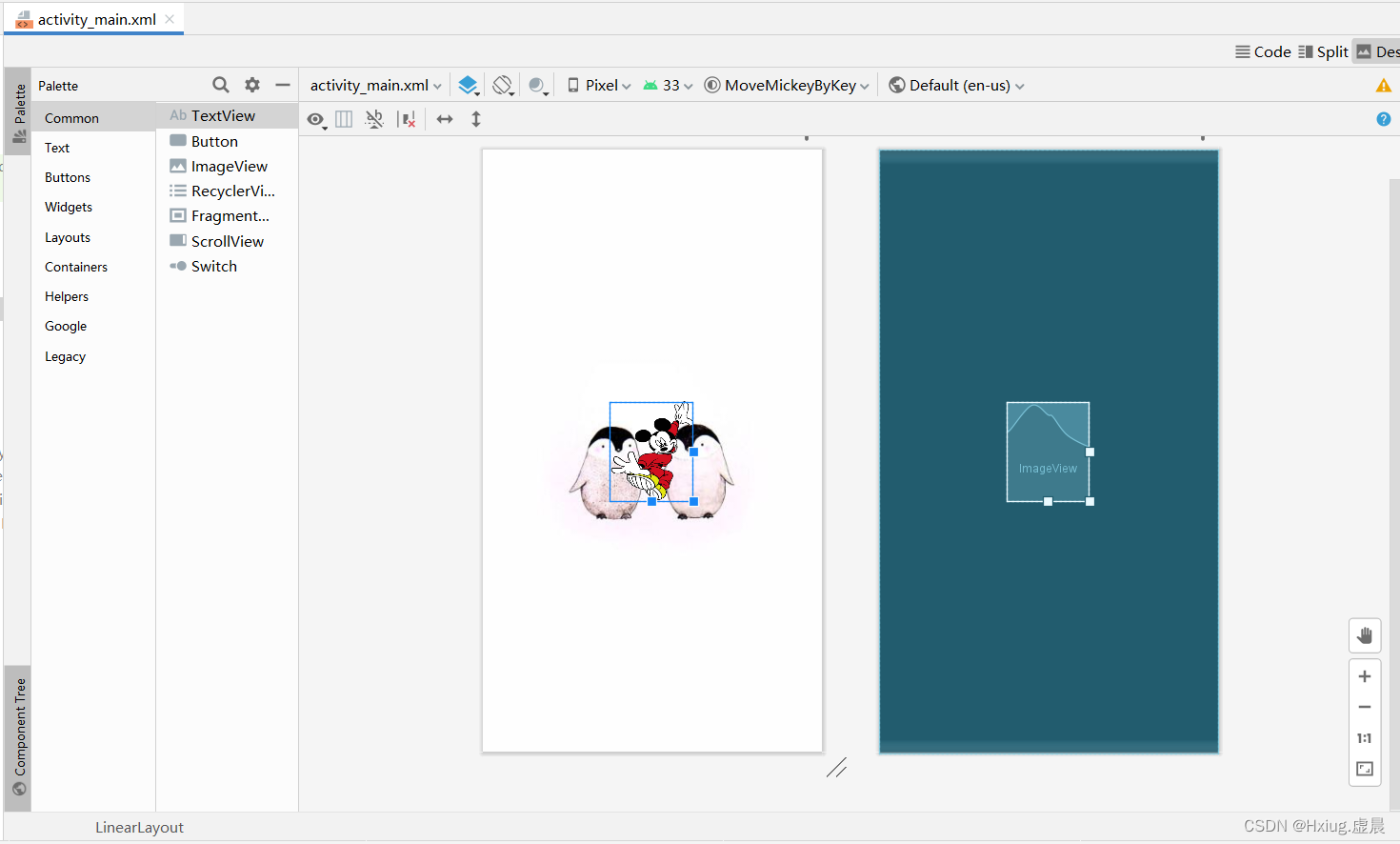Zoom out with minus button
Screen dimensions: 1400x844
1365,707
